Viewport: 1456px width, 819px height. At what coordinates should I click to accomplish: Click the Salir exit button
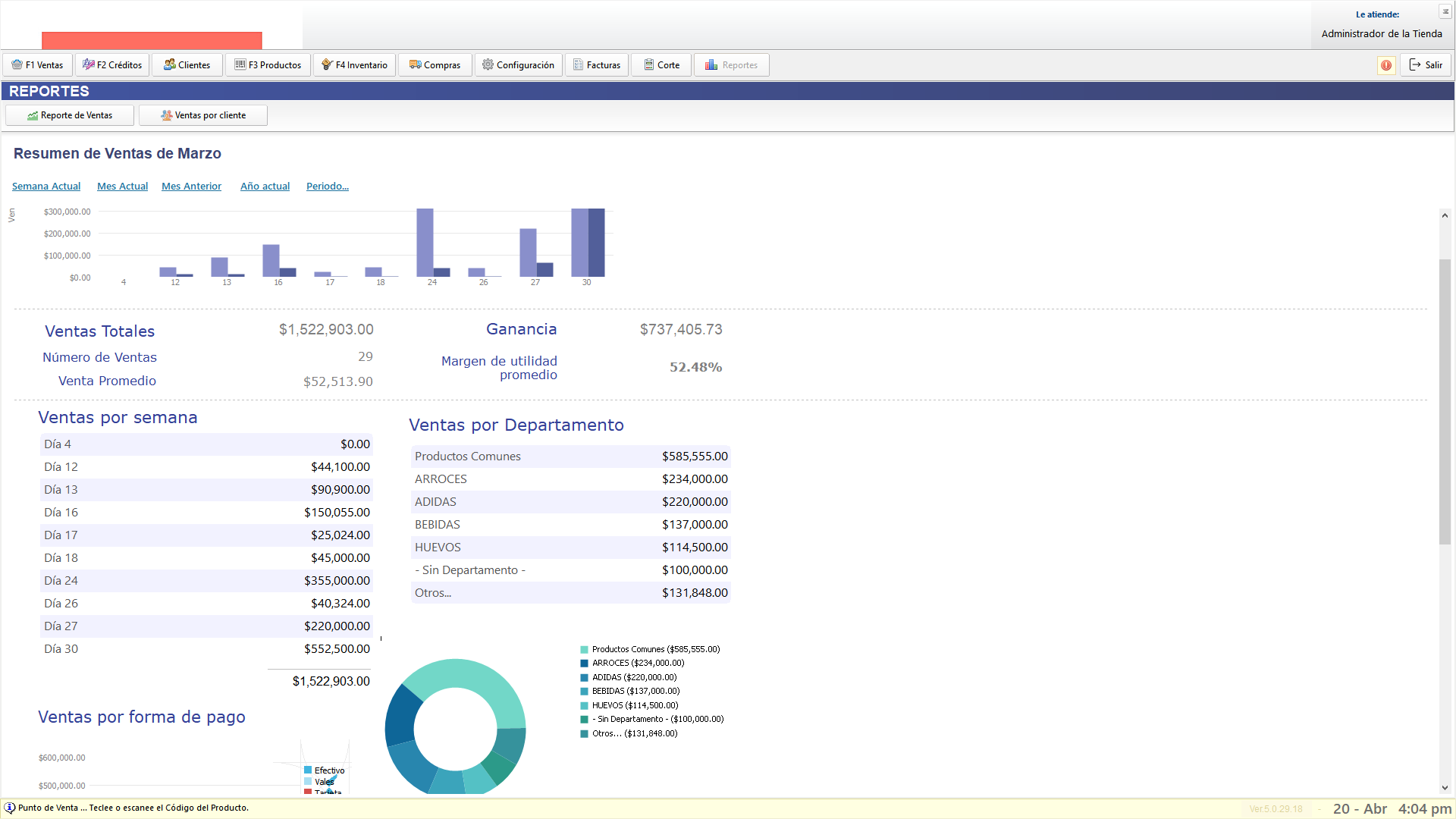pyautogui.click(x=1426, y=65)
